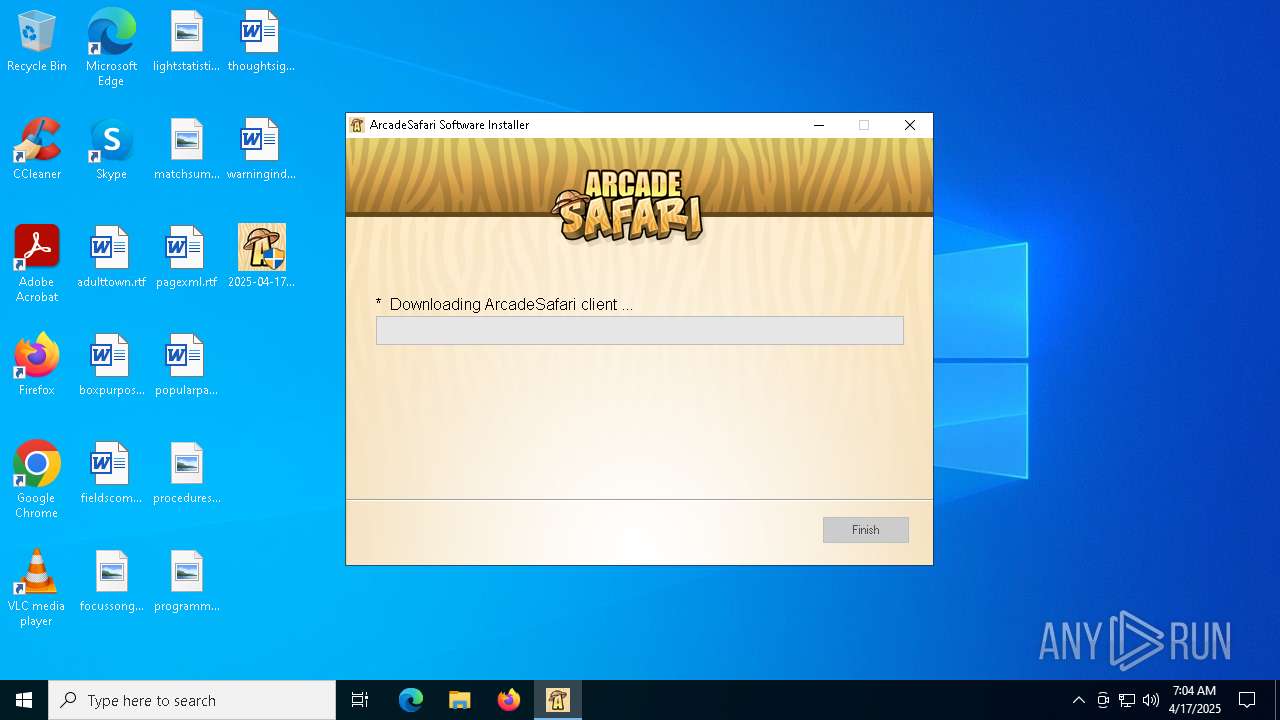
Task: Open CCleaner desktop shortcut
Action: click(x=37, y=150)
